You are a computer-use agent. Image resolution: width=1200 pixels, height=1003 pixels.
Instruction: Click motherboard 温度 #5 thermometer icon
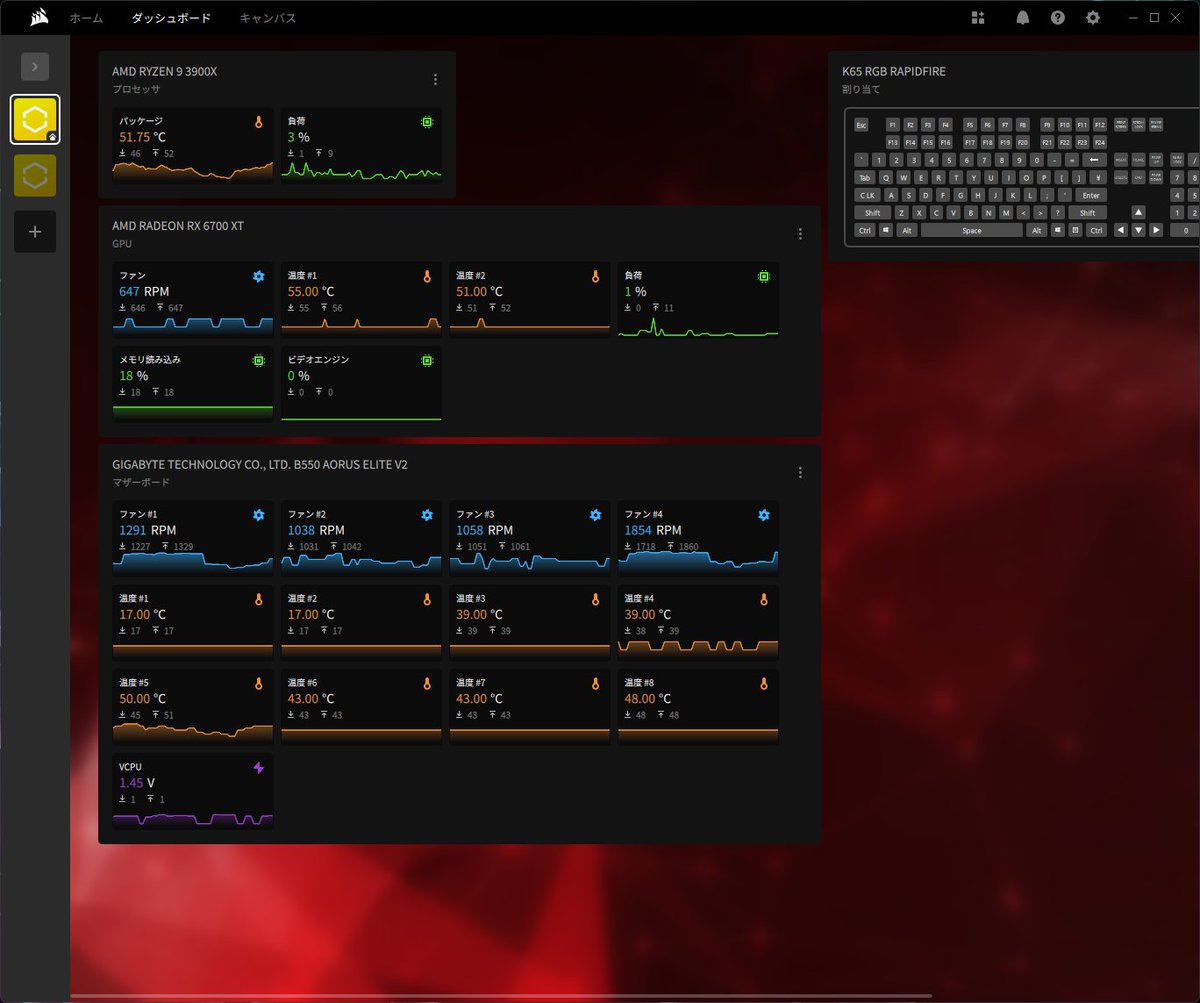(x=258, y=684)
